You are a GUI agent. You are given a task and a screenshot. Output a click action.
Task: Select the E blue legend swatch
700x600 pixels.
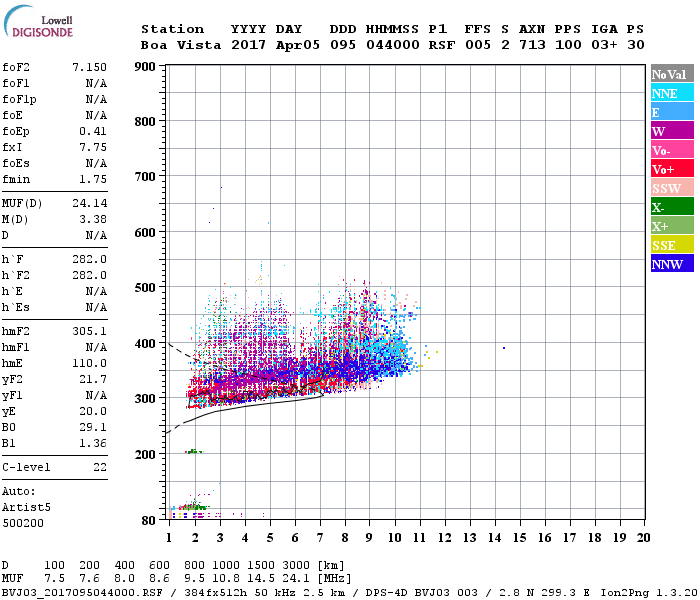pos(672,112)
